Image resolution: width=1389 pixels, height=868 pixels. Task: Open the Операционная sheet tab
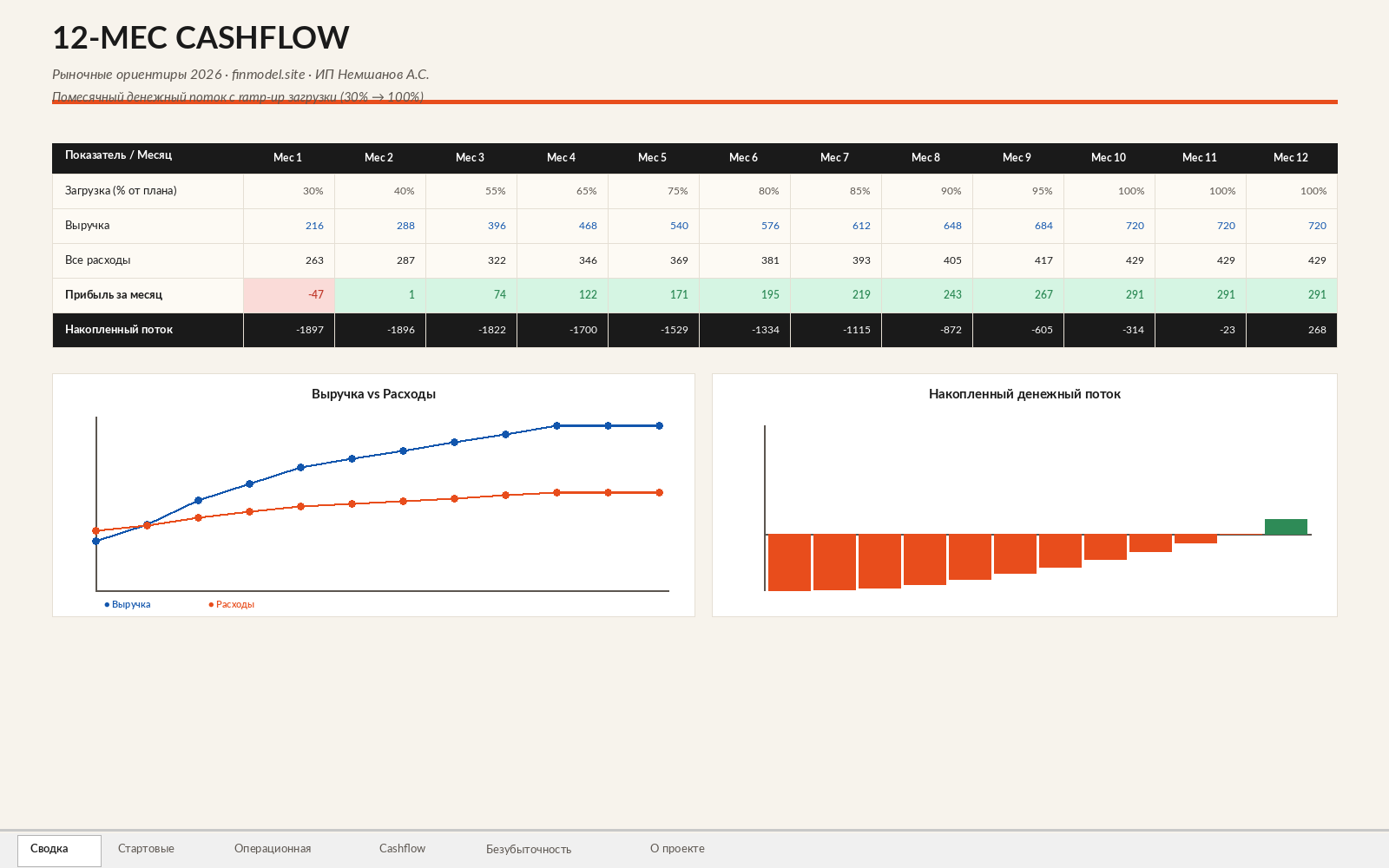273,849
